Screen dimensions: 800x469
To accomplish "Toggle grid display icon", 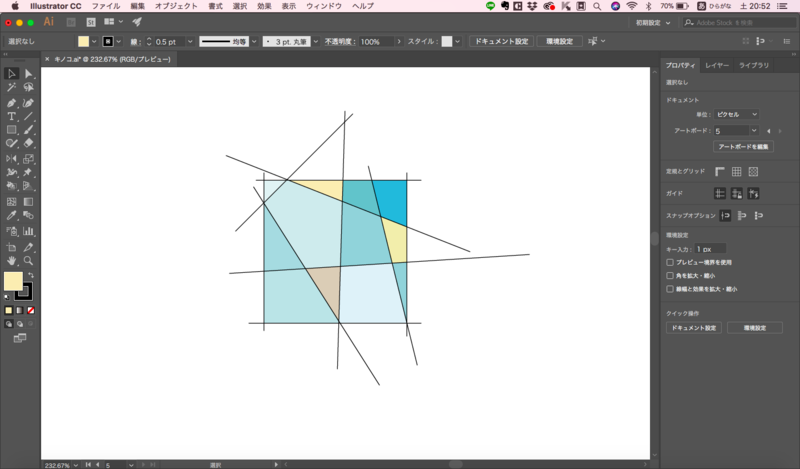I will (736, 171).
